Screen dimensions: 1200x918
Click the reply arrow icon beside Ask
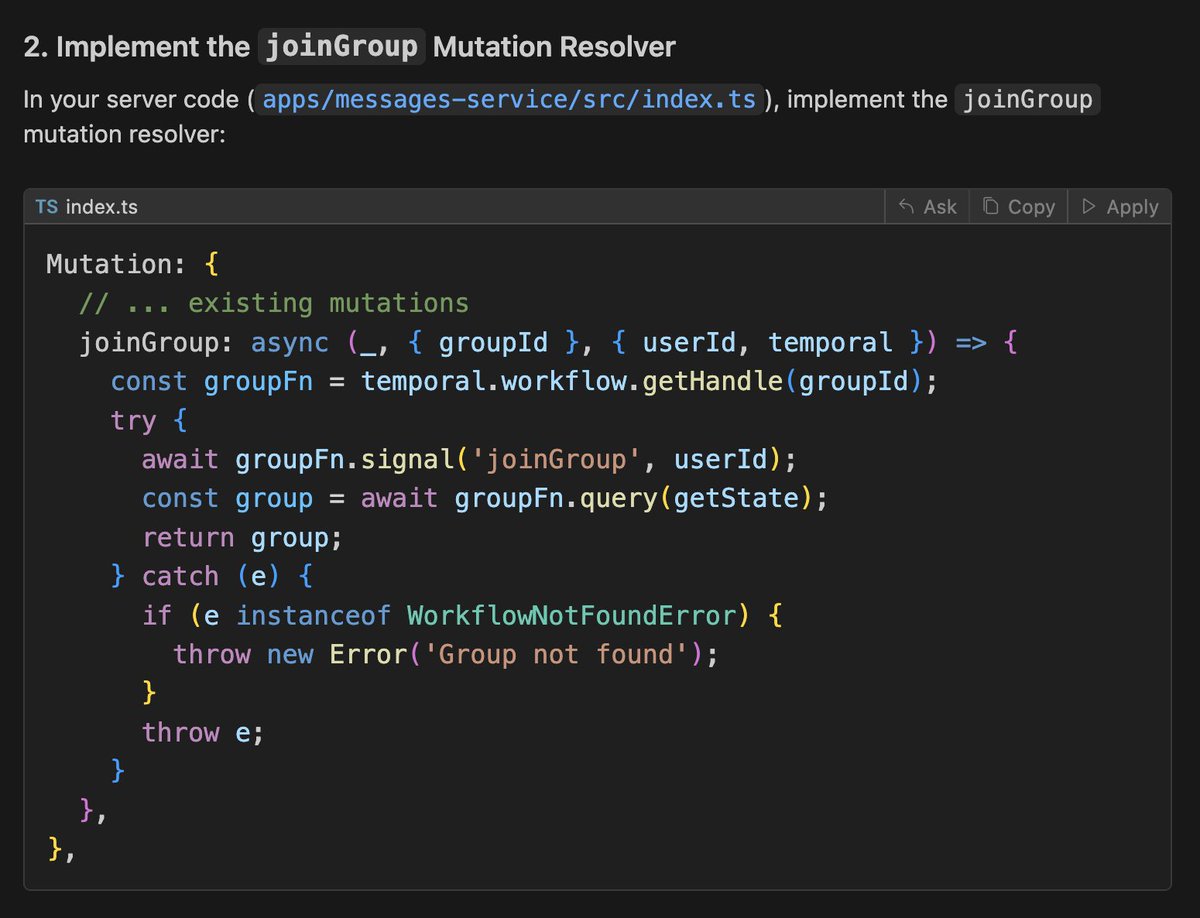point(907,206)
